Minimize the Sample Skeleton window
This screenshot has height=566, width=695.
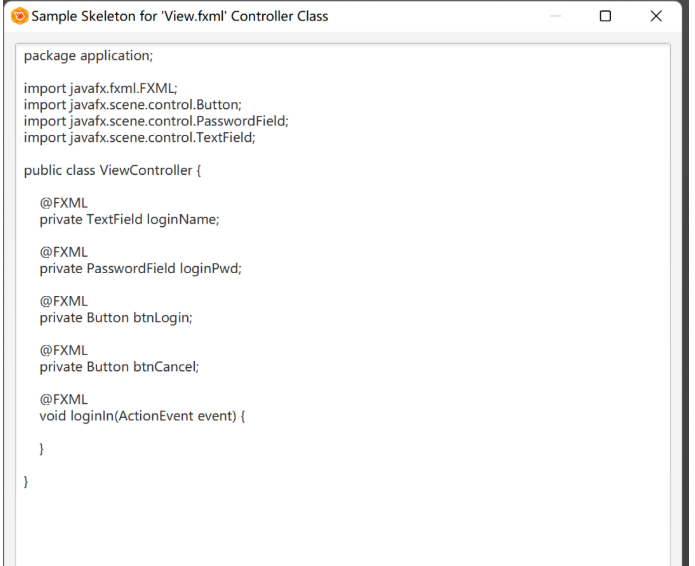click(x=556, y=16)
